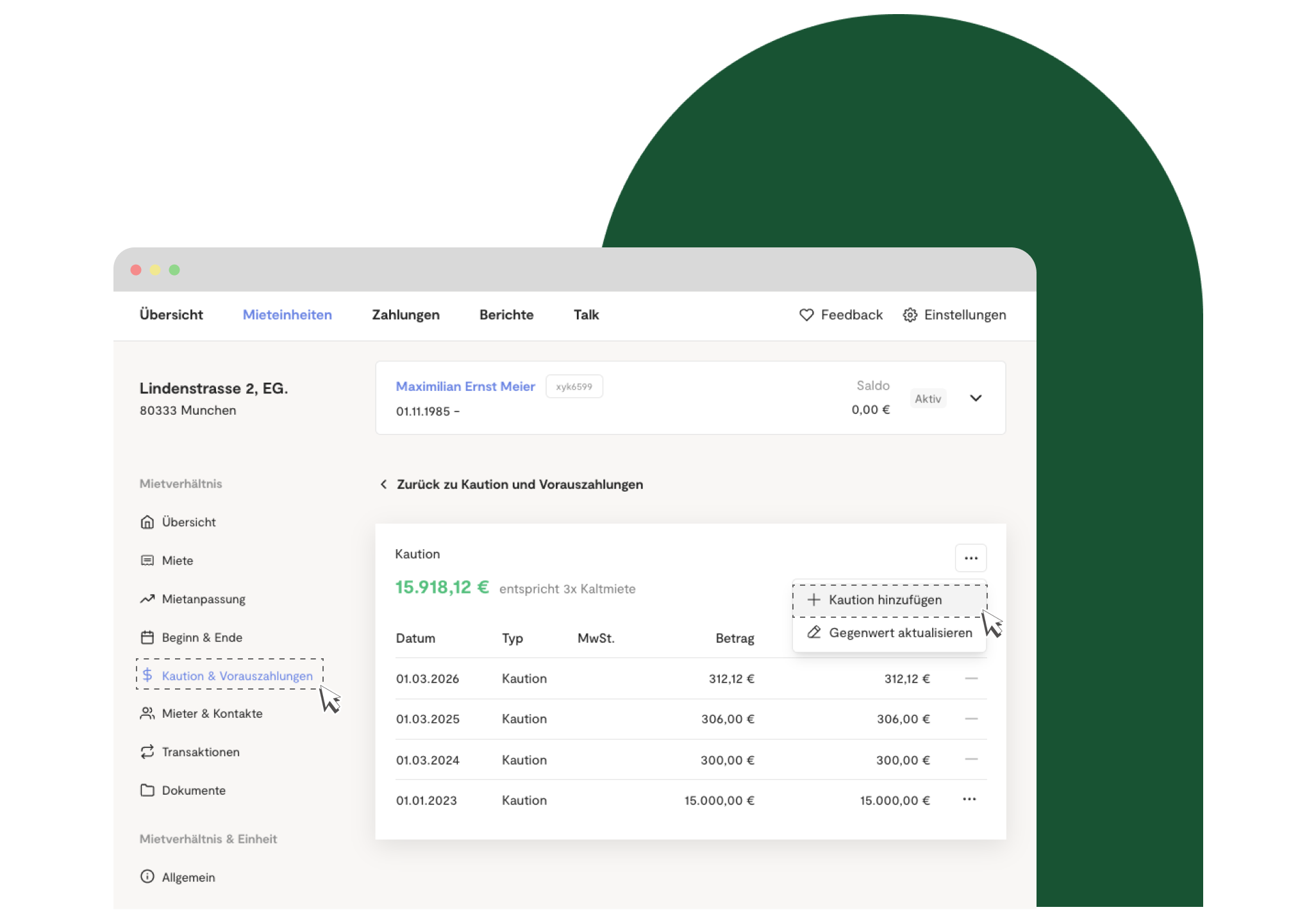The height and width of the screenshot is (921, 1316).
Task: Open Einstellungen via gear icon
Action: (910, 315)
